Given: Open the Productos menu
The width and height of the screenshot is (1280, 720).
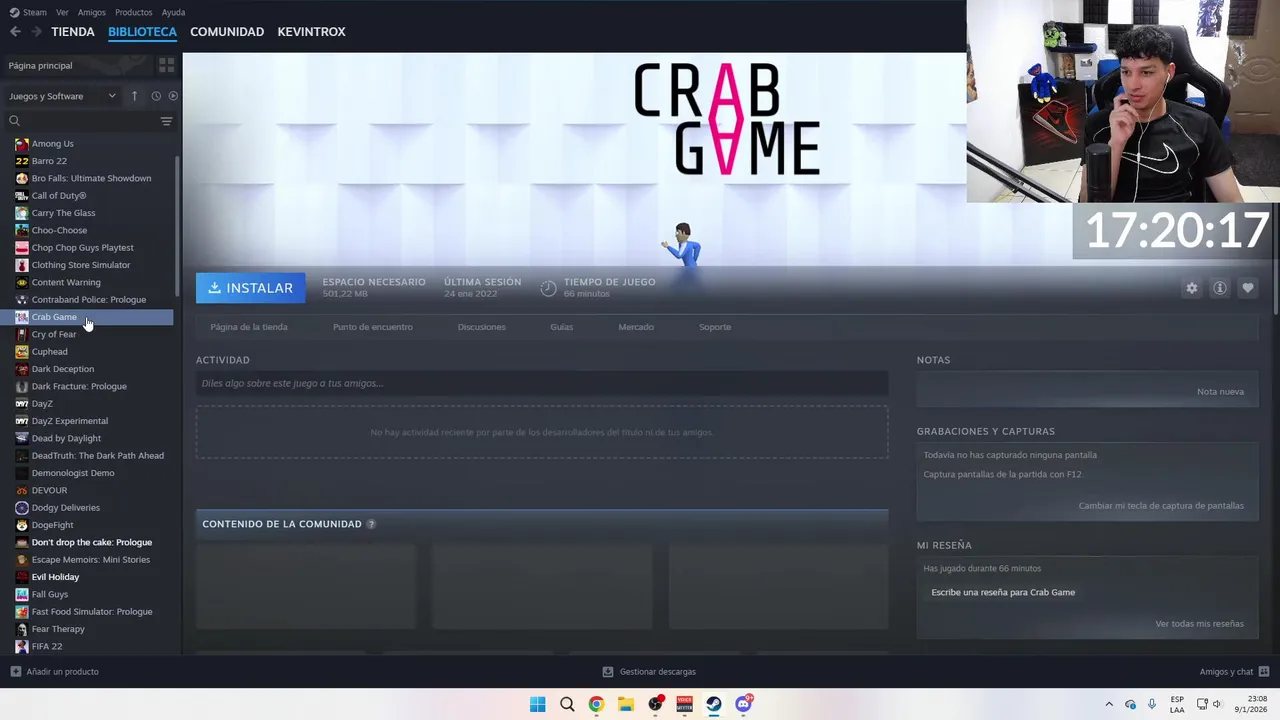Looking at the screenshot, I should click(x=133, y=12).
